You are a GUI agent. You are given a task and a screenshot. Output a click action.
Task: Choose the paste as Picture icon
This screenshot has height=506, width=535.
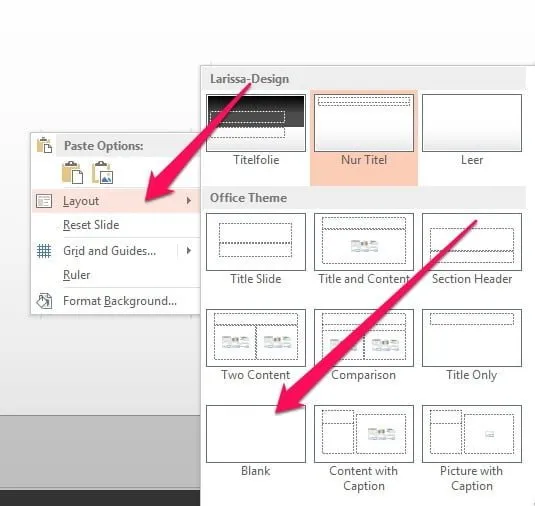(x=102, y=173)
